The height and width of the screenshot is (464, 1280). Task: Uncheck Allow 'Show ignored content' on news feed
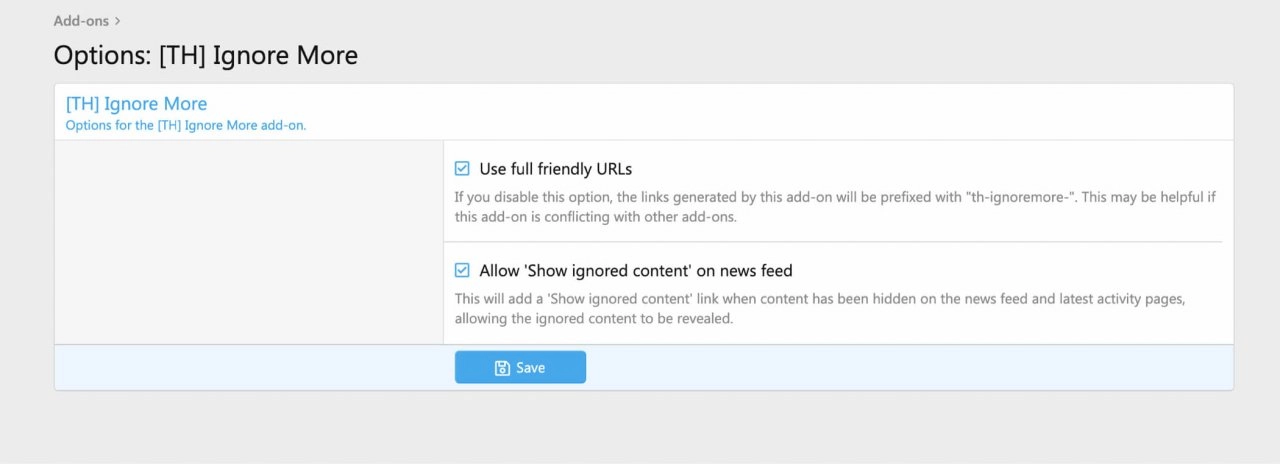click(x=462, y=270)
